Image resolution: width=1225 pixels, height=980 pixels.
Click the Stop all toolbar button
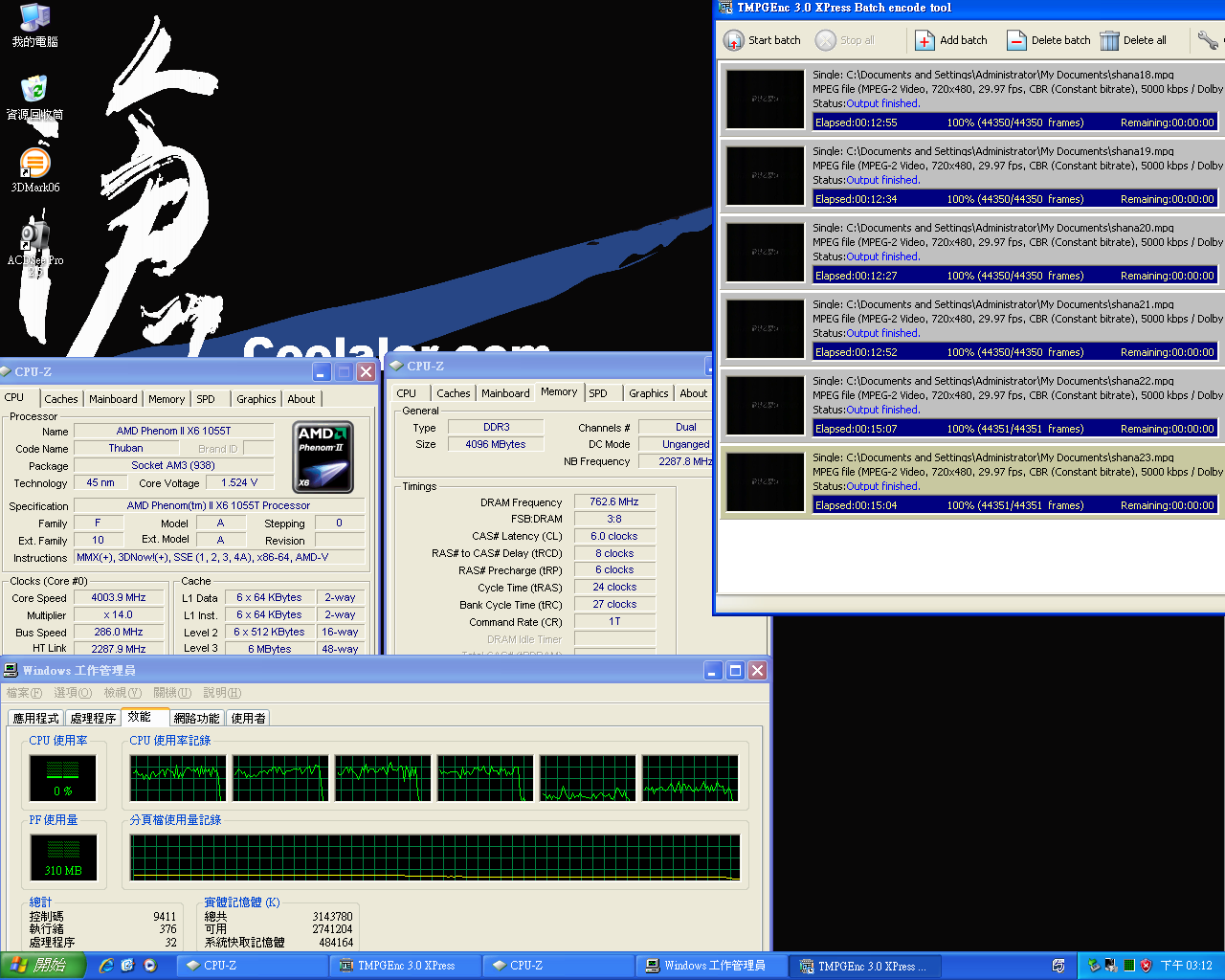(845, 40)
